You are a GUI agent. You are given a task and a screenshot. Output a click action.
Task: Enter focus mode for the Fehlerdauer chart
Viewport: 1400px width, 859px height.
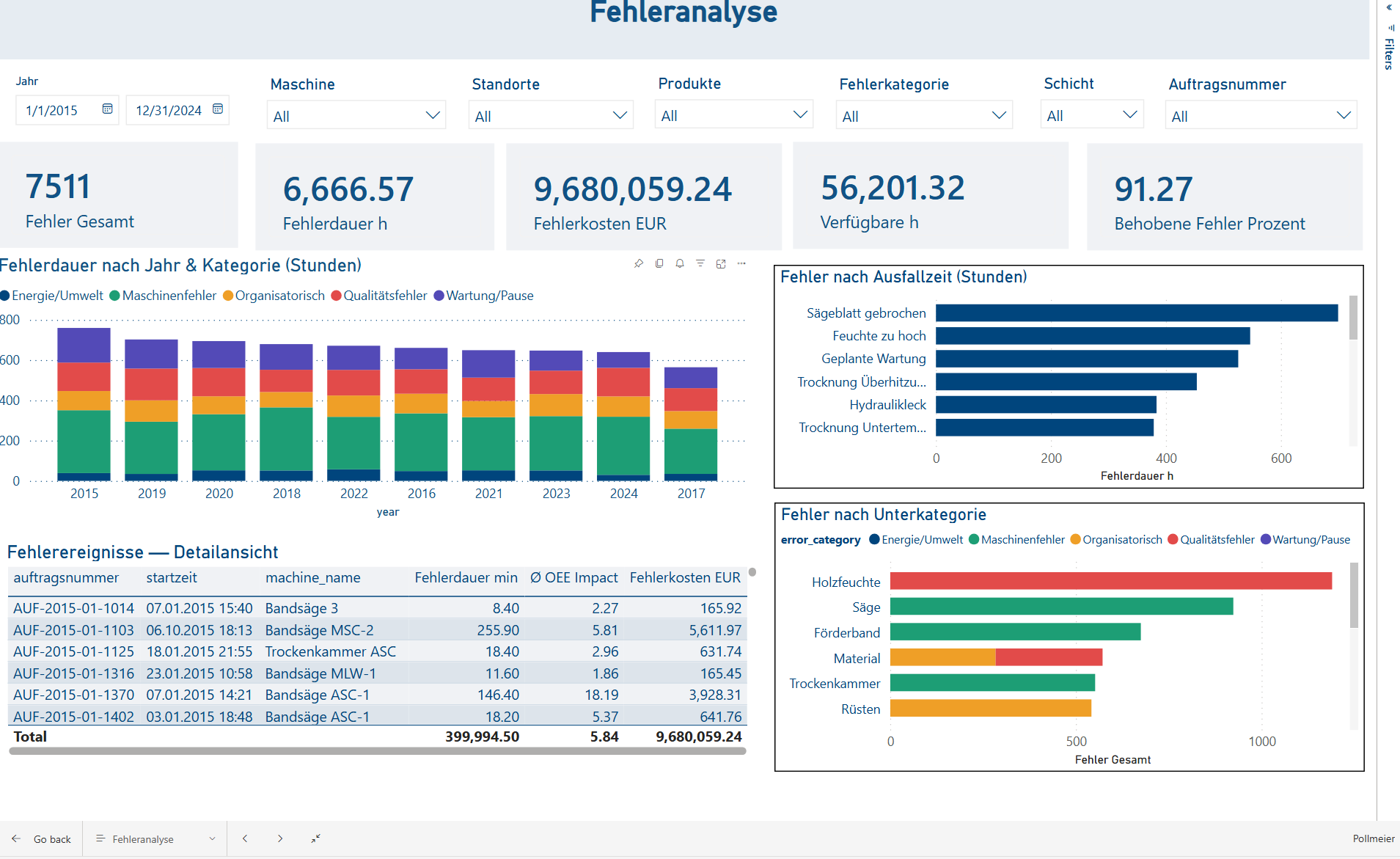coord(721,263)
